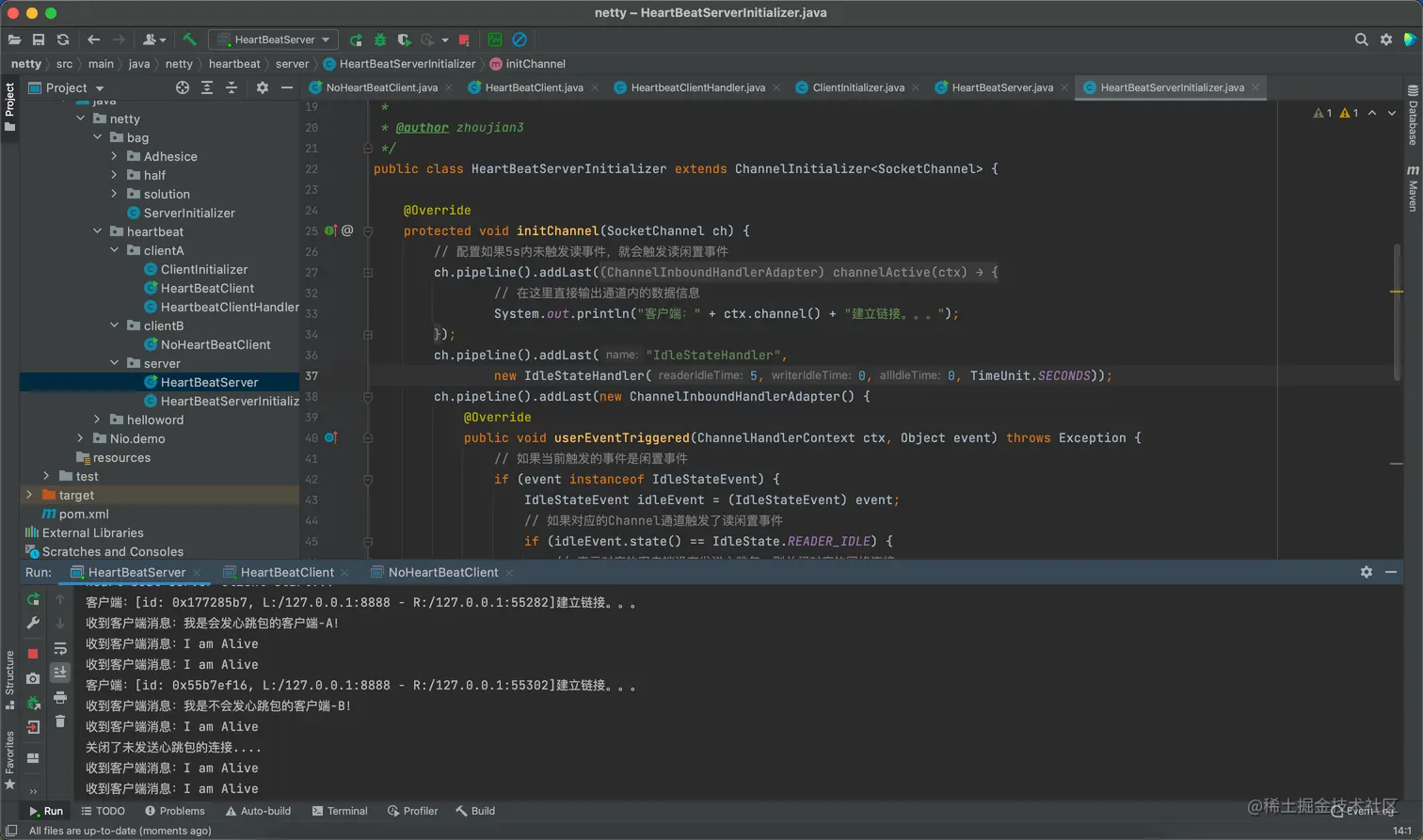Click the red Stop icon in the top toolbar
Image resolution: width=1423 pixels, height=840 pixels.
tap(464, 40)
